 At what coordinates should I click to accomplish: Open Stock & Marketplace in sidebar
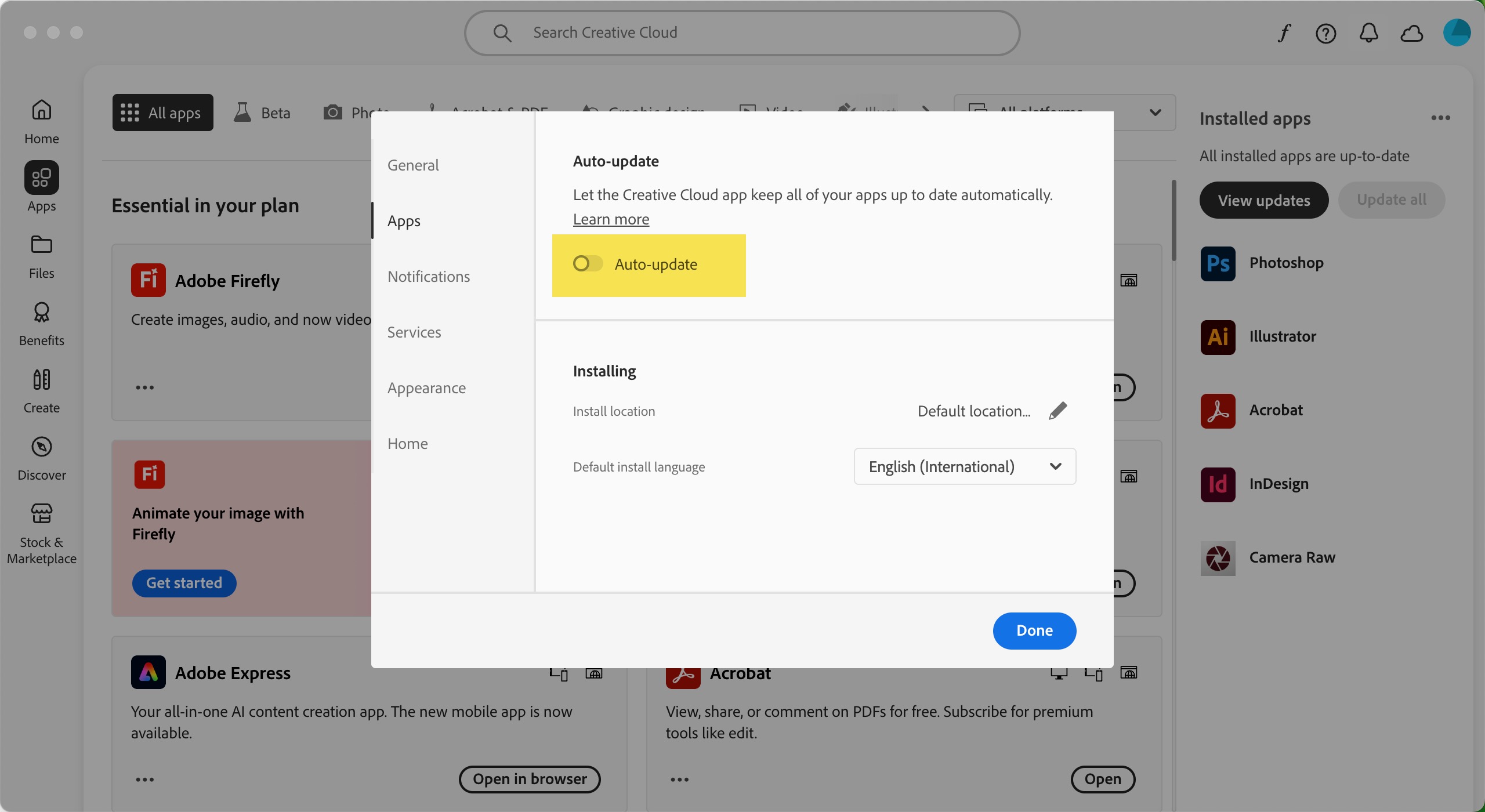(x=41, y=534)
